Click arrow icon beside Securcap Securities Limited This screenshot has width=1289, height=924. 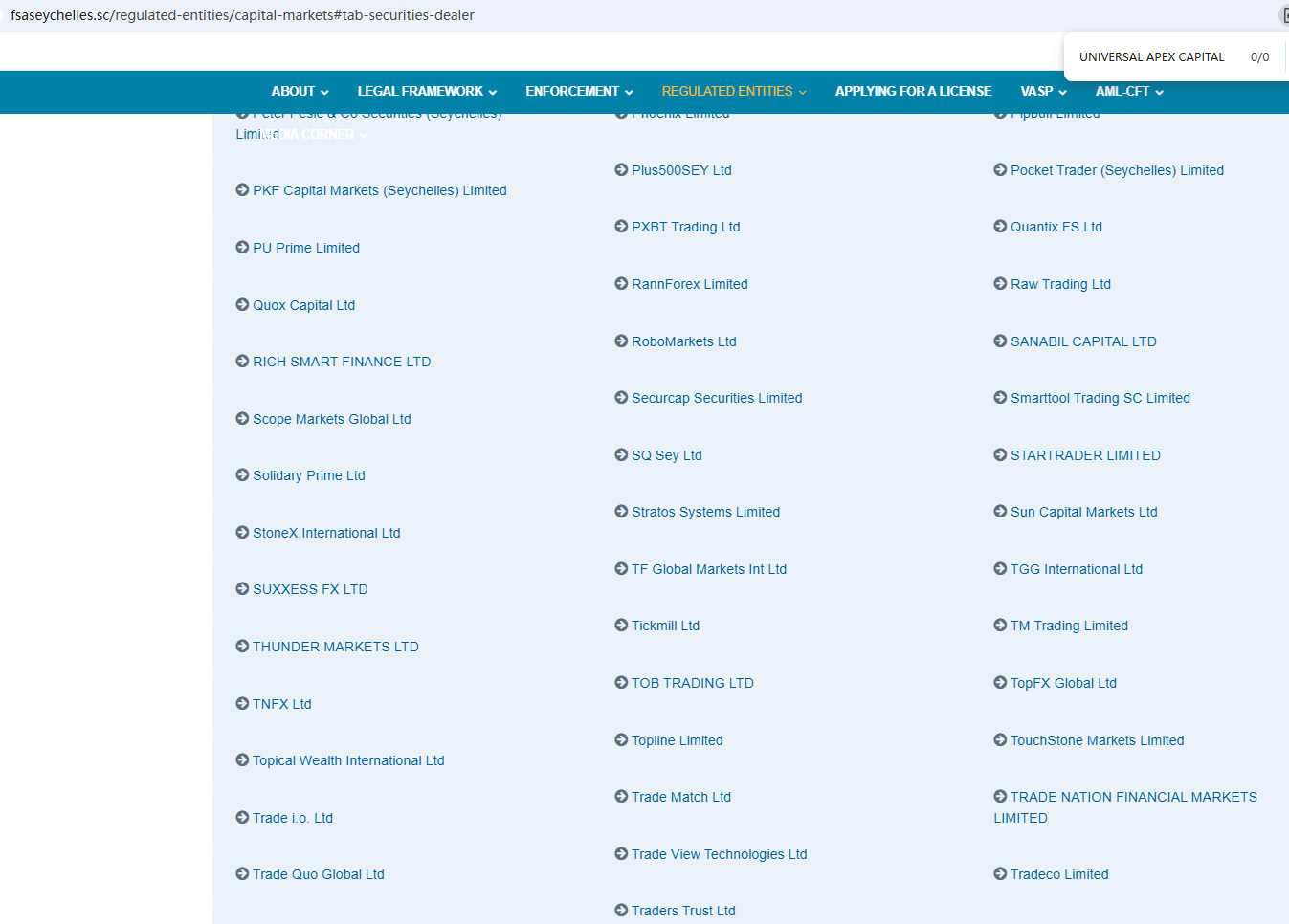[621, 398]
